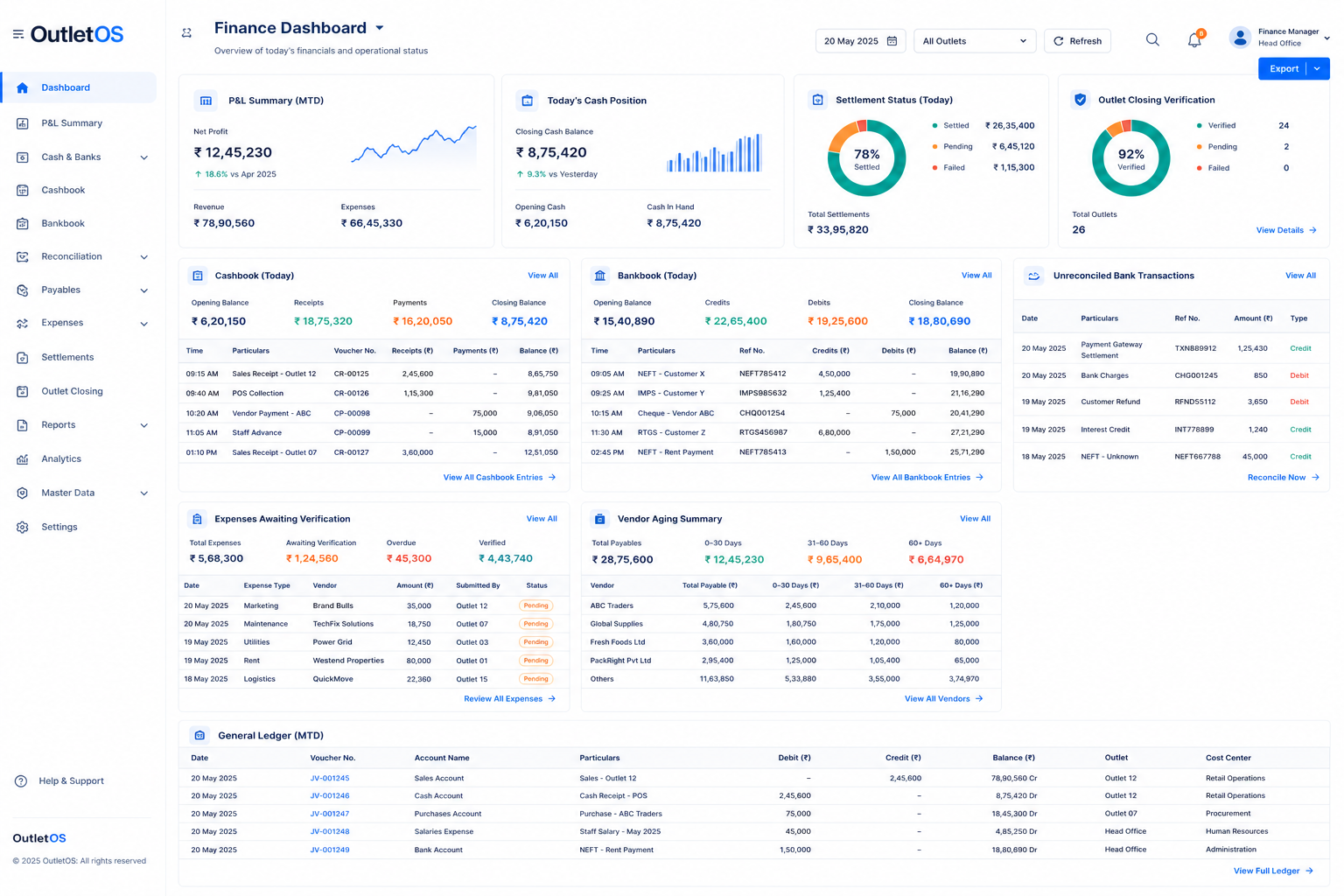
Task: Open Settlements from the sidebar
Action: 67,357
